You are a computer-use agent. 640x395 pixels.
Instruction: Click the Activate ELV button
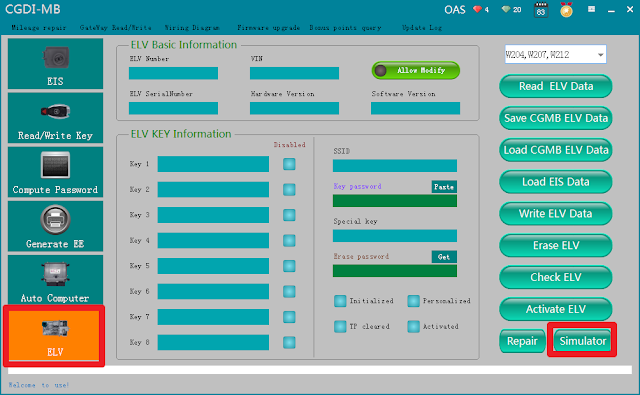tap(556, 309)
